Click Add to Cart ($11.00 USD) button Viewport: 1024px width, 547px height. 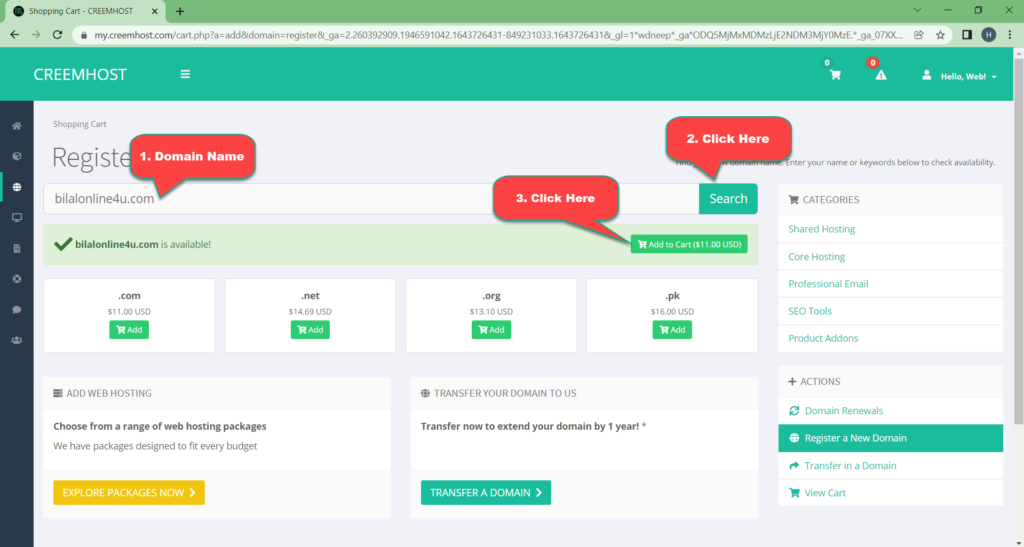click(x=689, y=244)
